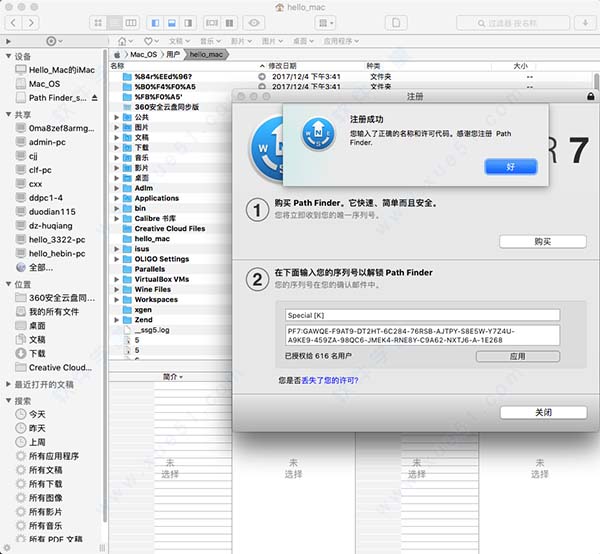This screenshot has width=600, height=554.
Task: Open the 影片 menu in the favorites bar
Action: (241, 41)
